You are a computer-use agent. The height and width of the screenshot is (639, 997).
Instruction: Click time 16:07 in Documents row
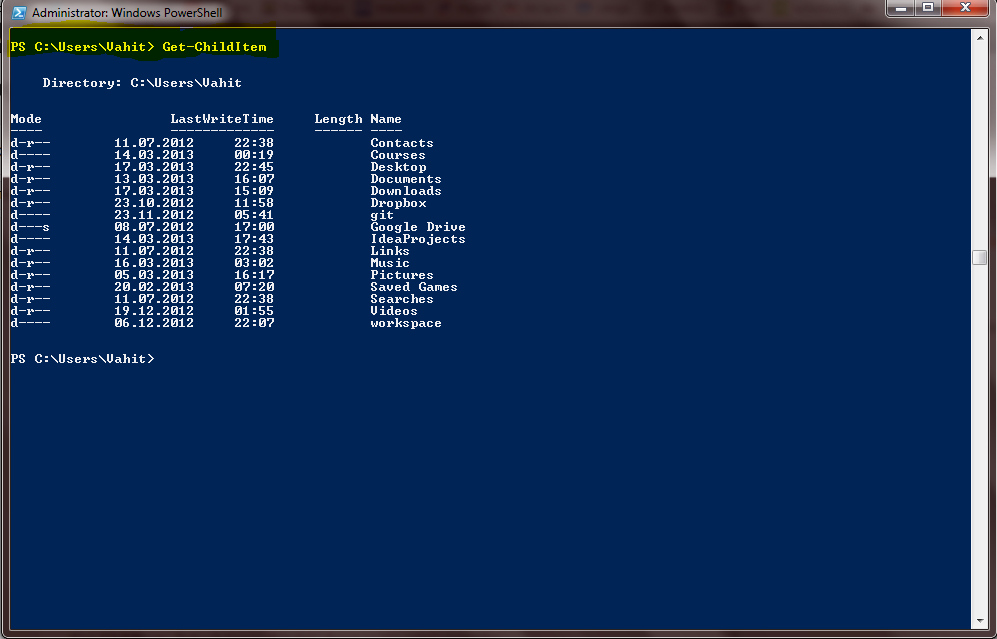[x=254, y=179]
